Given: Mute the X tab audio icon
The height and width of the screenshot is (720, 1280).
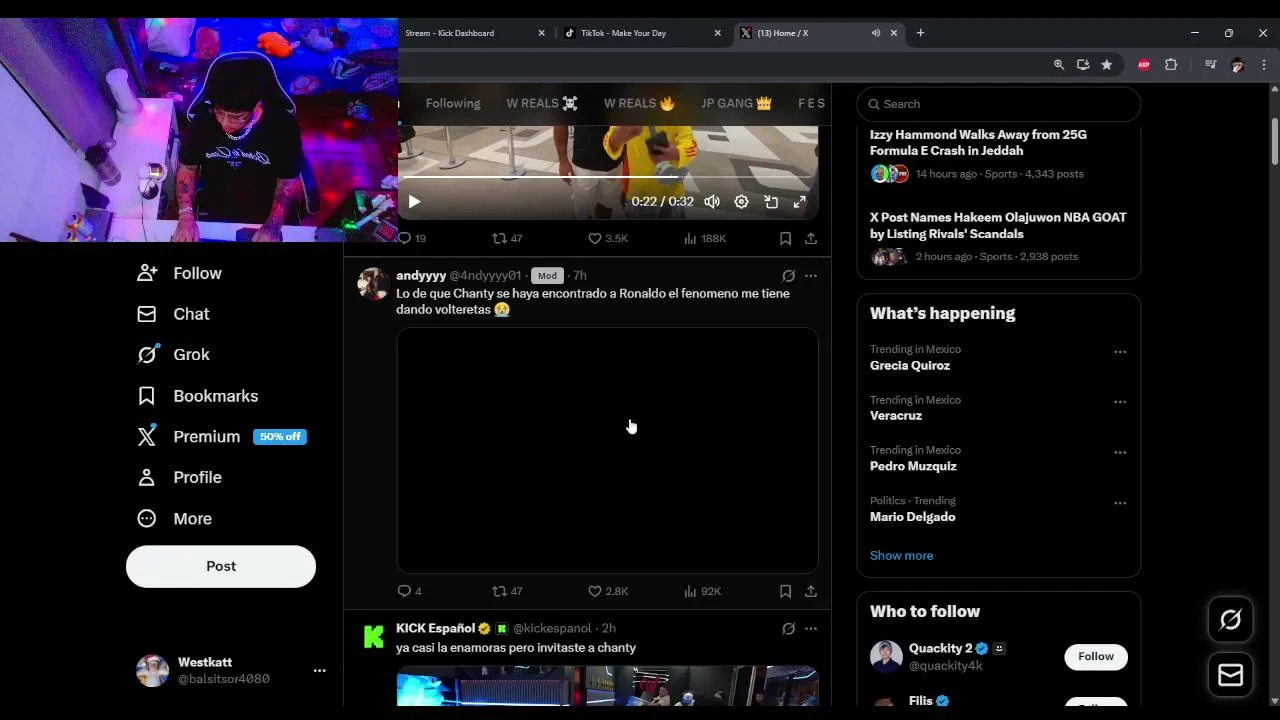Looking at the screenshot, I should (875, 33).
